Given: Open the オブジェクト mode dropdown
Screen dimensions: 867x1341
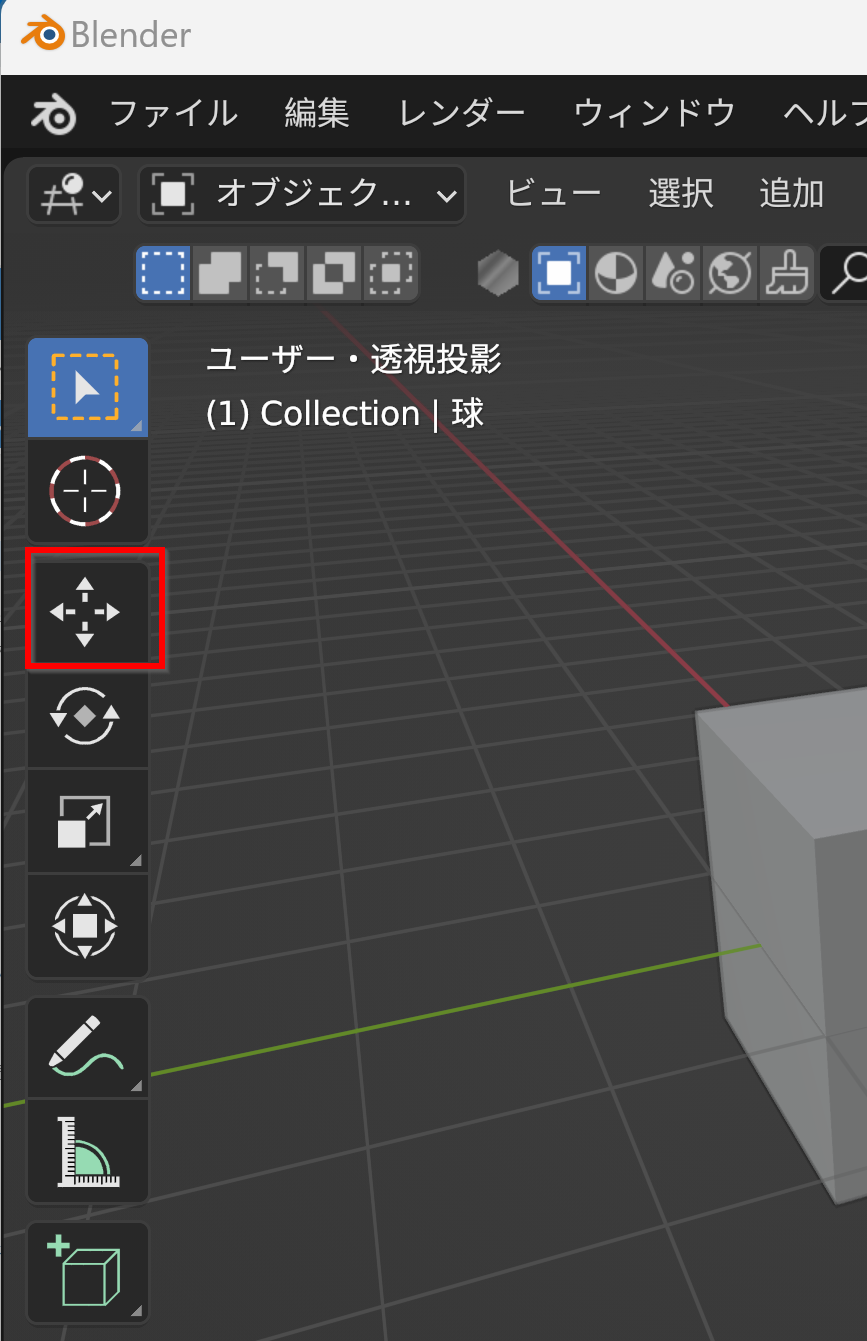Looking at the screenshot, I should tap(302, 194).
